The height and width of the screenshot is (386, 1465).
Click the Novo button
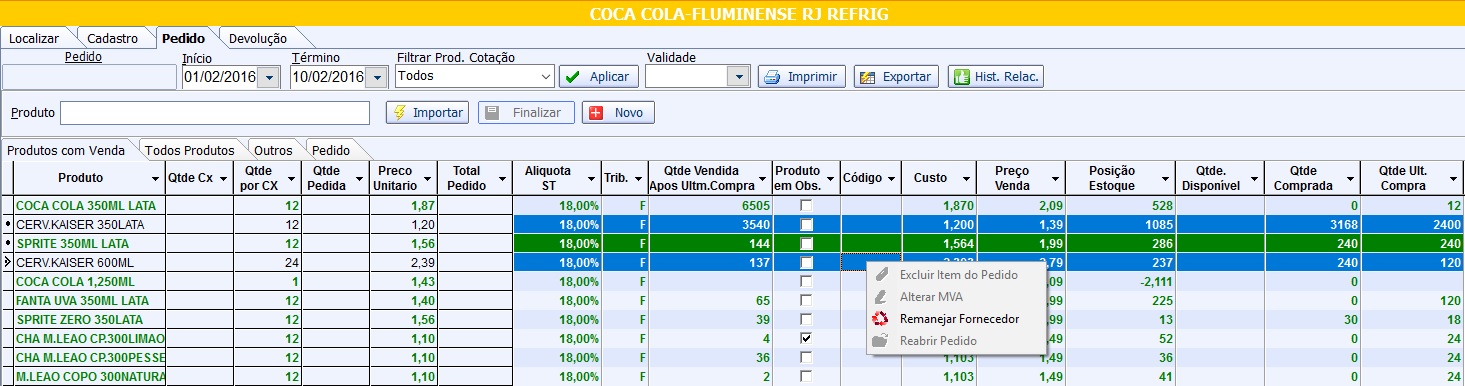pyautogui.click(x=618, y=113)
